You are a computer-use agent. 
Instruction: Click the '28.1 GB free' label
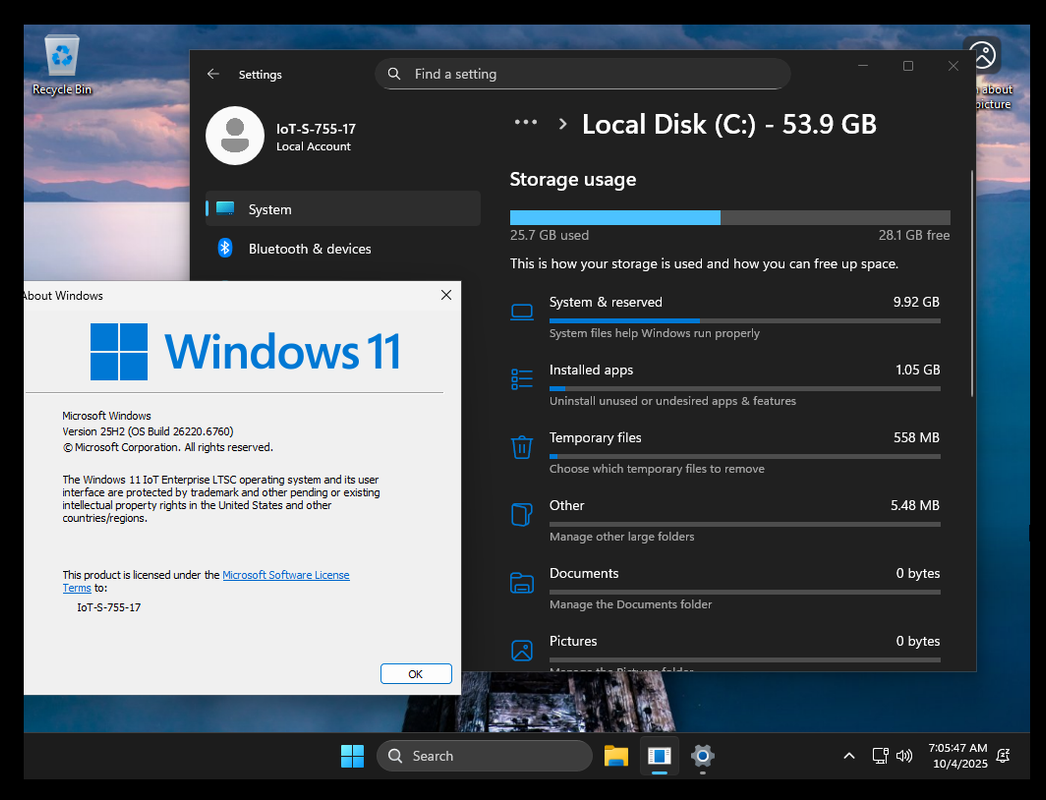point(914,235)
